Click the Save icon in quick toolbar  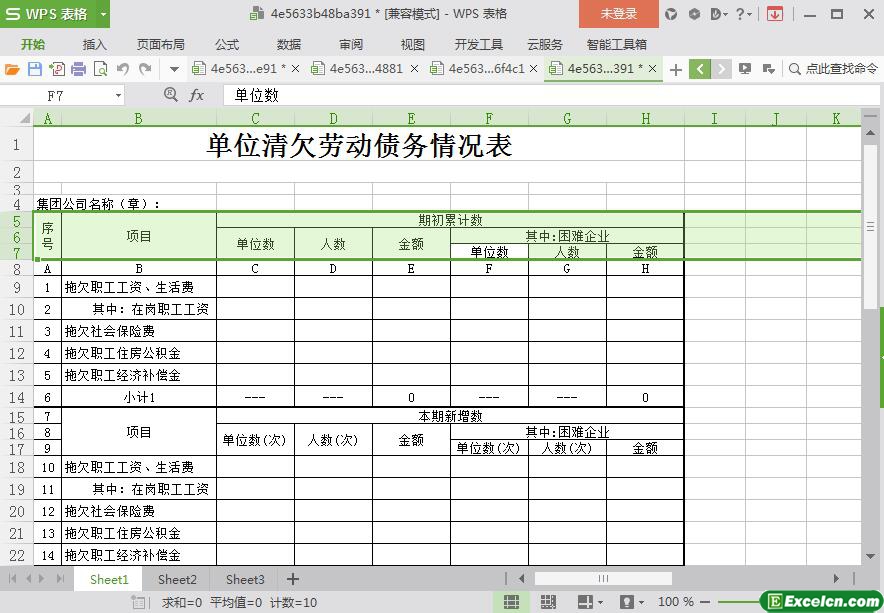[35, 69]
